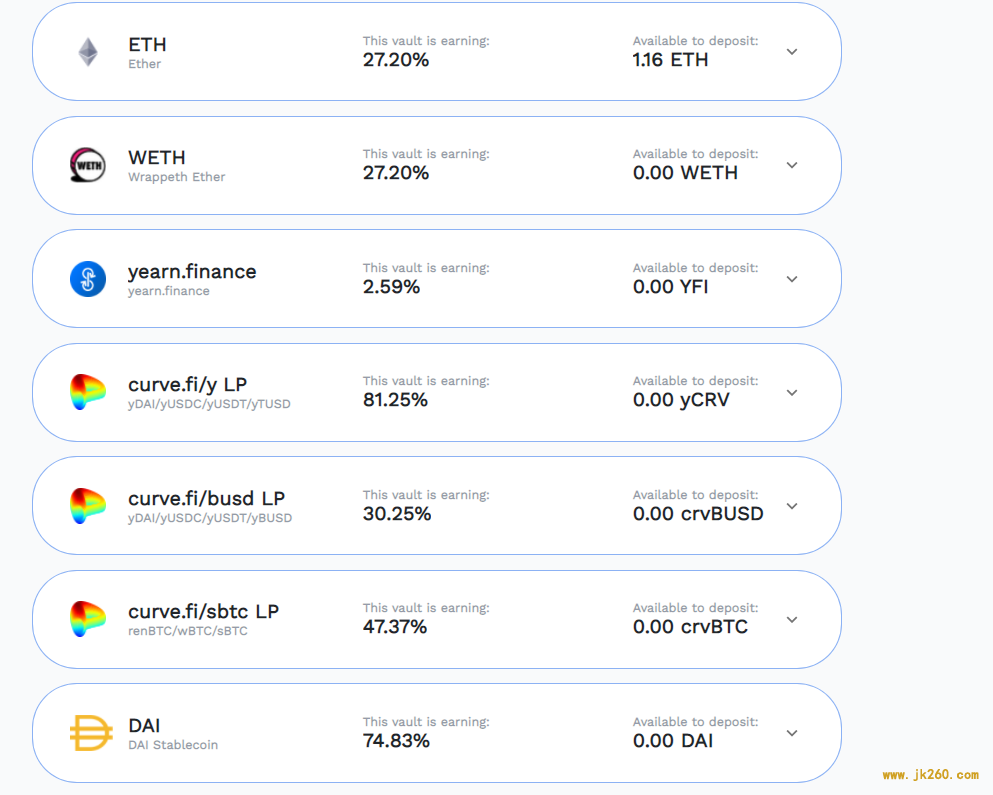993x795 pixels.
Task: Click the 0.00 DAI available balance
Action: click(673, 741)
